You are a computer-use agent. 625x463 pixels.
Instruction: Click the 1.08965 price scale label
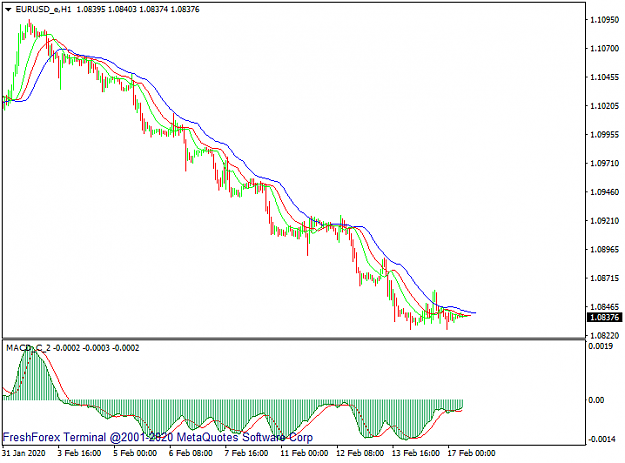(x=605, y=249)
